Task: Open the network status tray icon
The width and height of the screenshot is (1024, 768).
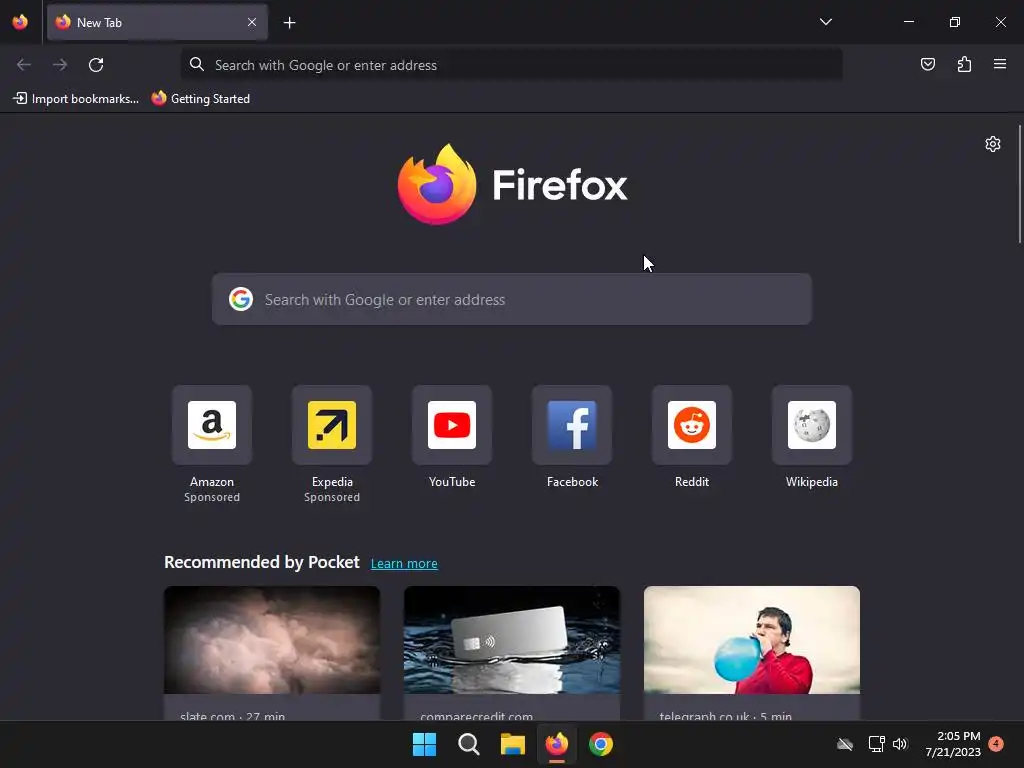Action: click(876, 744)
